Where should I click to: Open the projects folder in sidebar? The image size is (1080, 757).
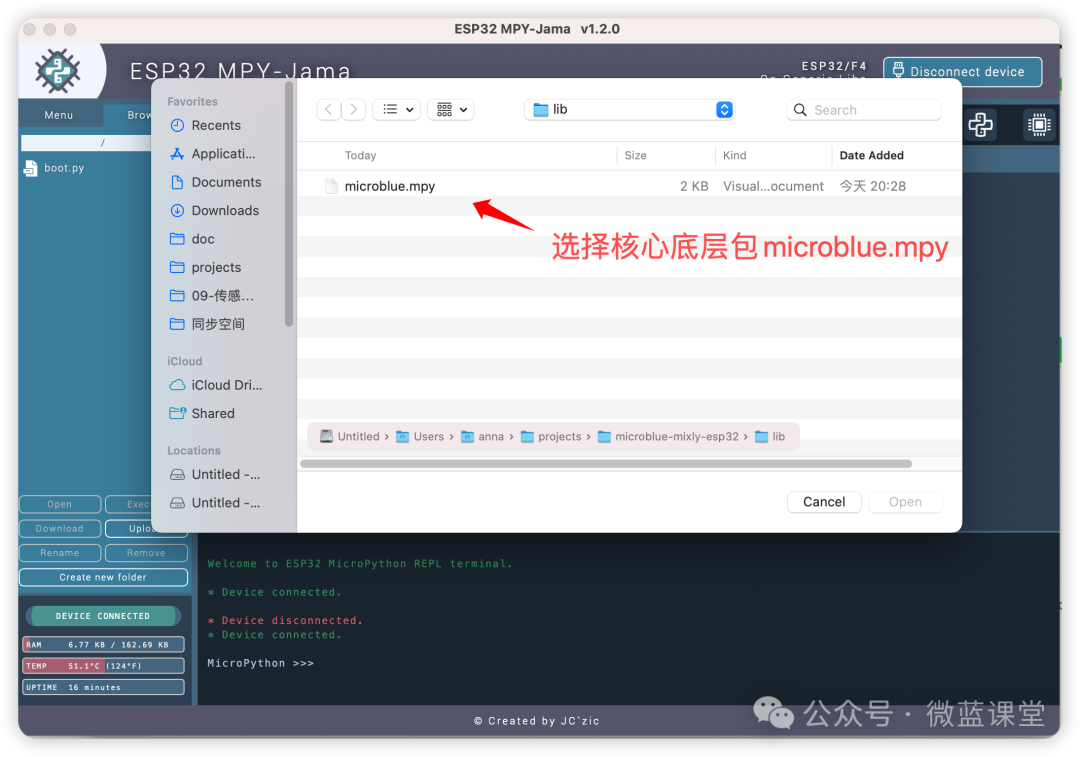pyautogui.click(x=215, y=267)
